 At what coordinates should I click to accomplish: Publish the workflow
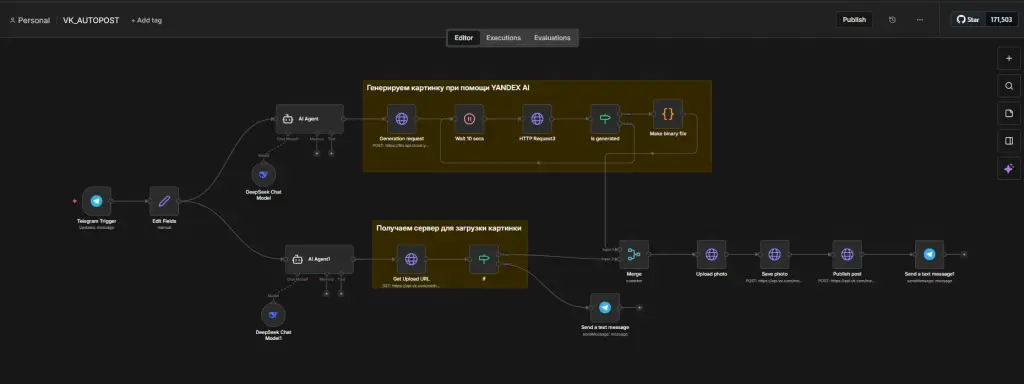(x=854, y=20)
